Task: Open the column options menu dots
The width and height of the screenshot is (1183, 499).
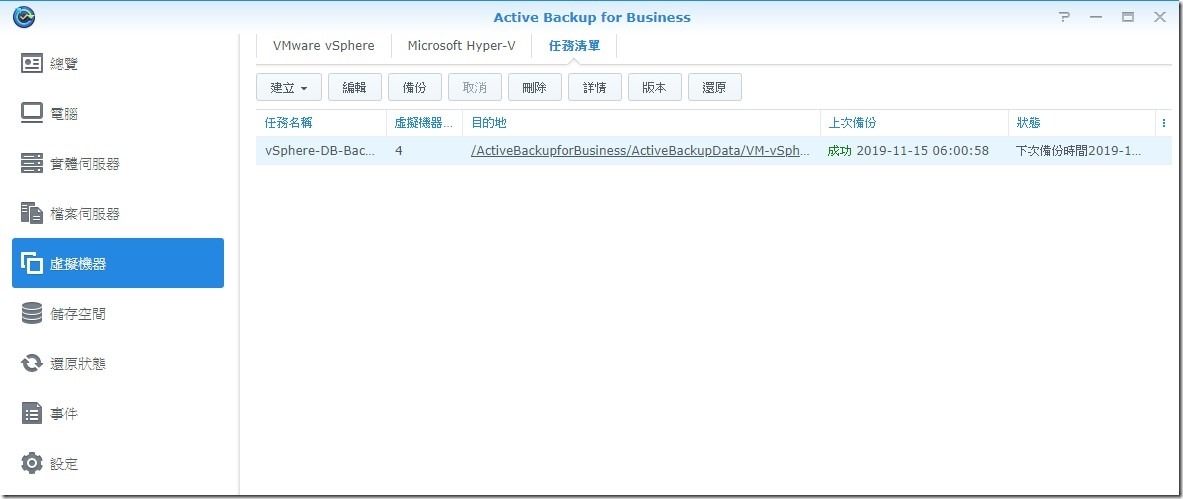Action: click(1163, 123)
